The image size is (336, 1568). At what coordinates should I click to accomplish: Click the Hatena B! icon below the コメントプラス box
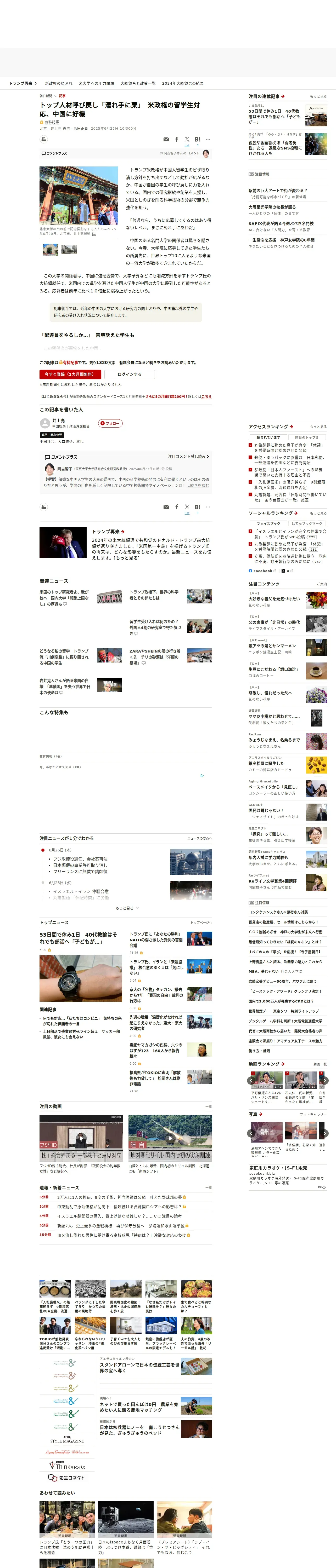coord(198,506)
